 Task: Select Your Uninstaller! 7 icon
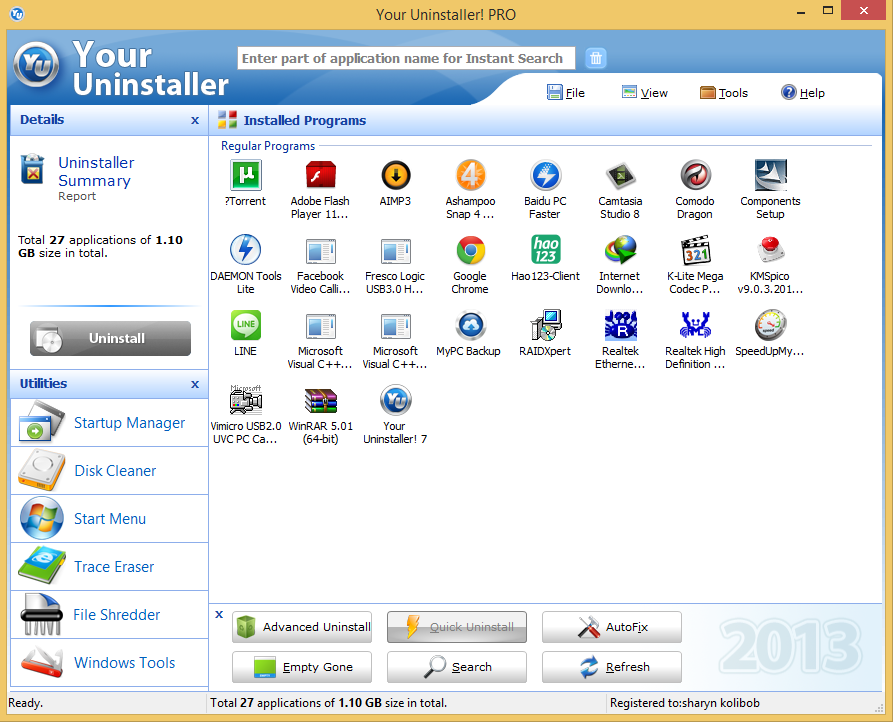tap(396, 400)
